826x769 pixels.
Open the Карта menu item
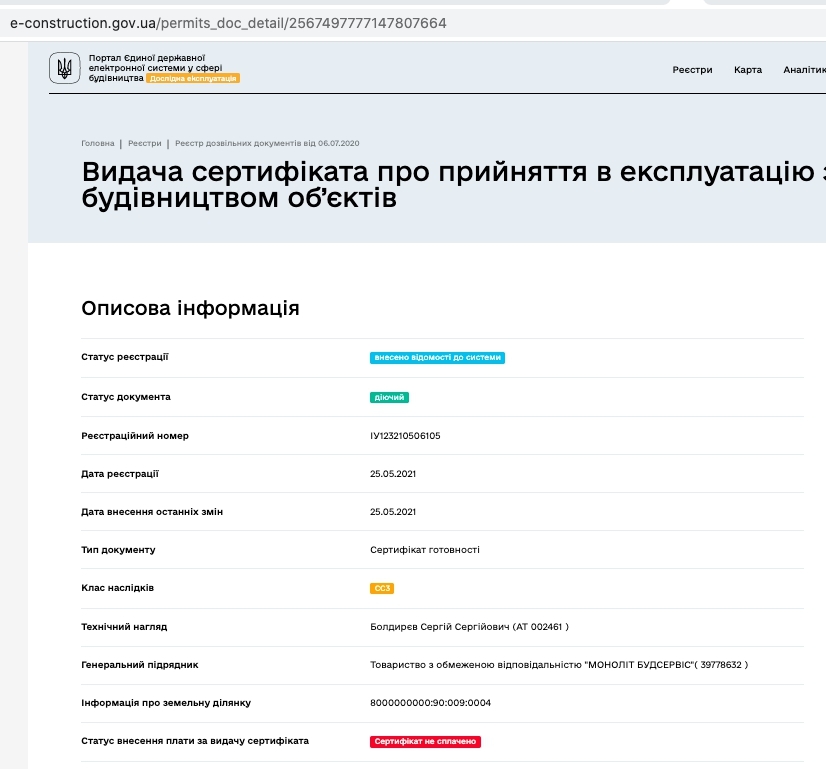(748, 70)
